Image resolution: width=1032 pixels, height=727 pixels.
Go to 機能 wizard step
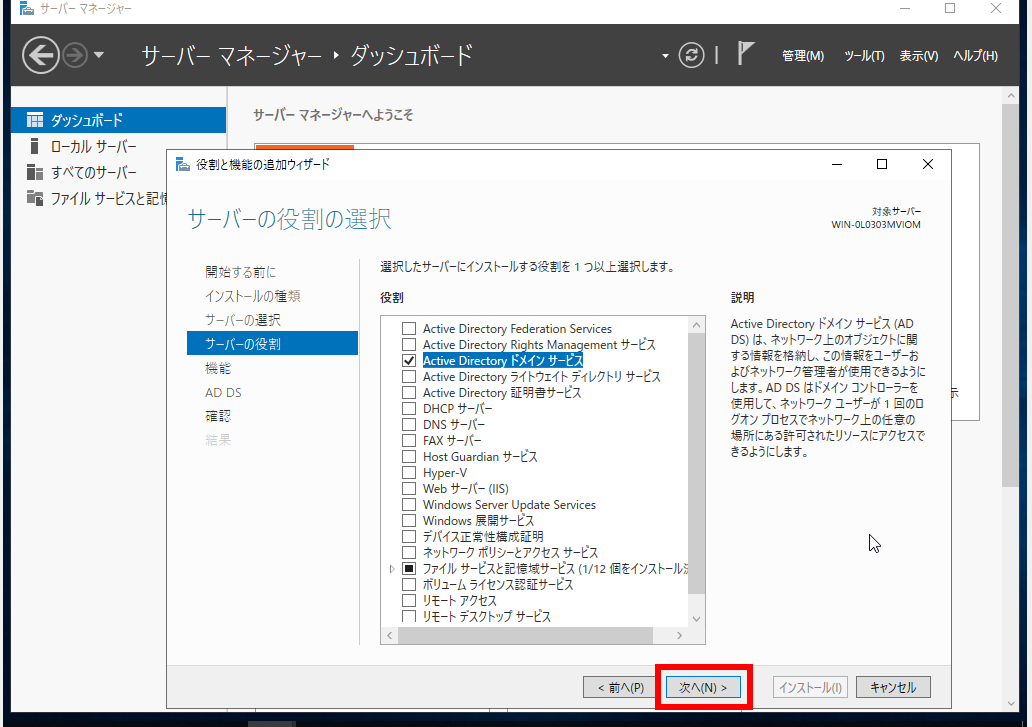218,368
